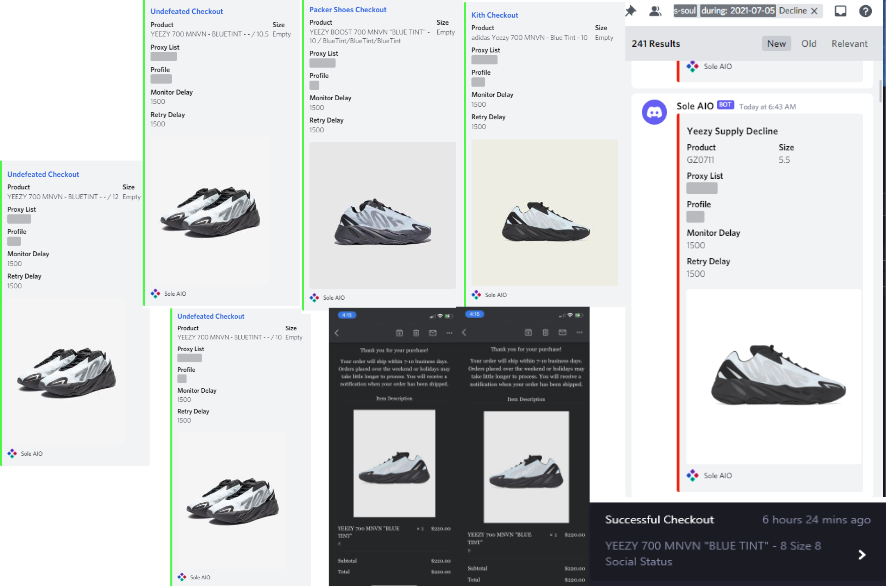Open the Successful Checkout notification chevron
This screenshot has height=586, width=886.
tap(862, 554)
